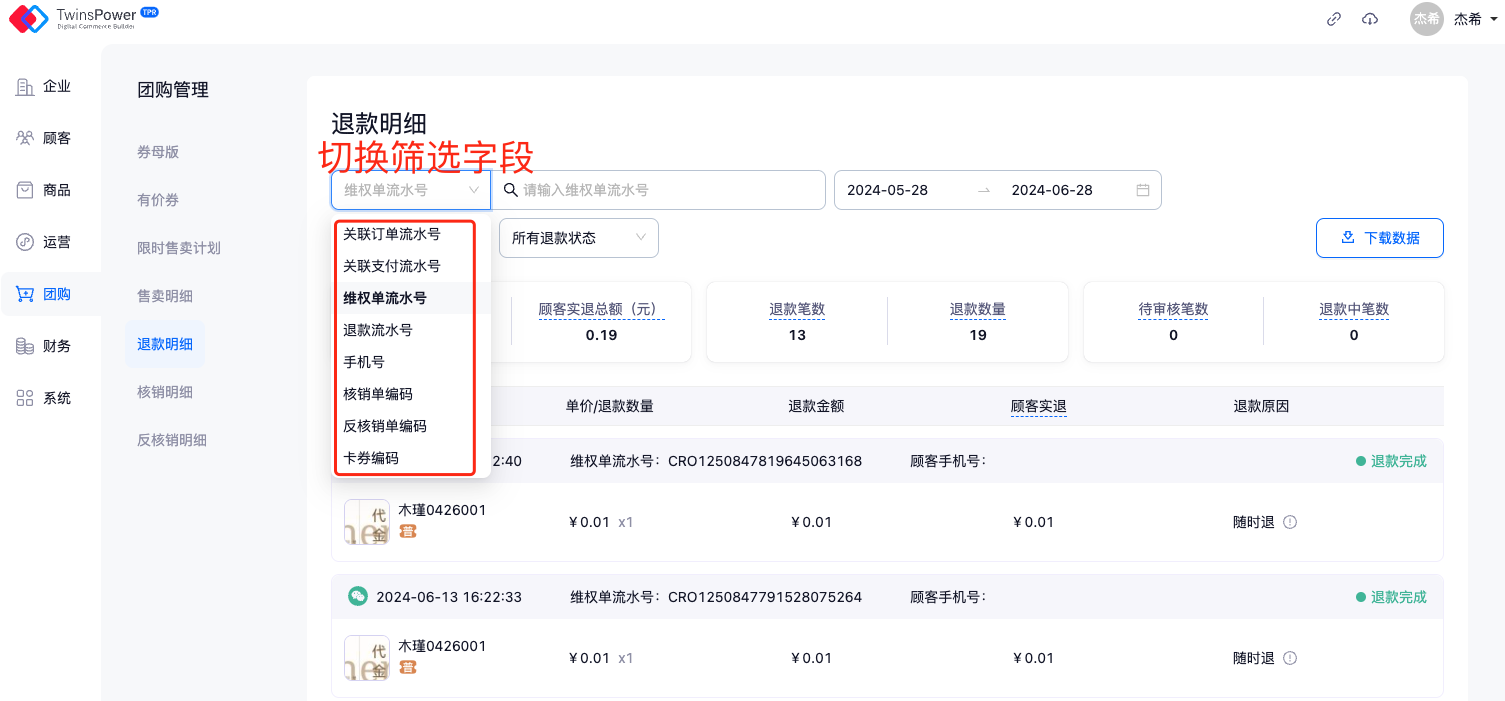Expand the 所有退款状态 dropdown

(x=578, y=238)
